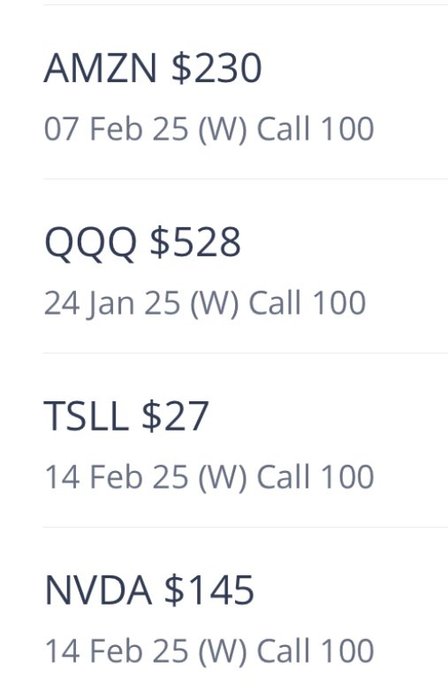
Task: Select the QQQ $528 option position
Action: coord(245,266)
